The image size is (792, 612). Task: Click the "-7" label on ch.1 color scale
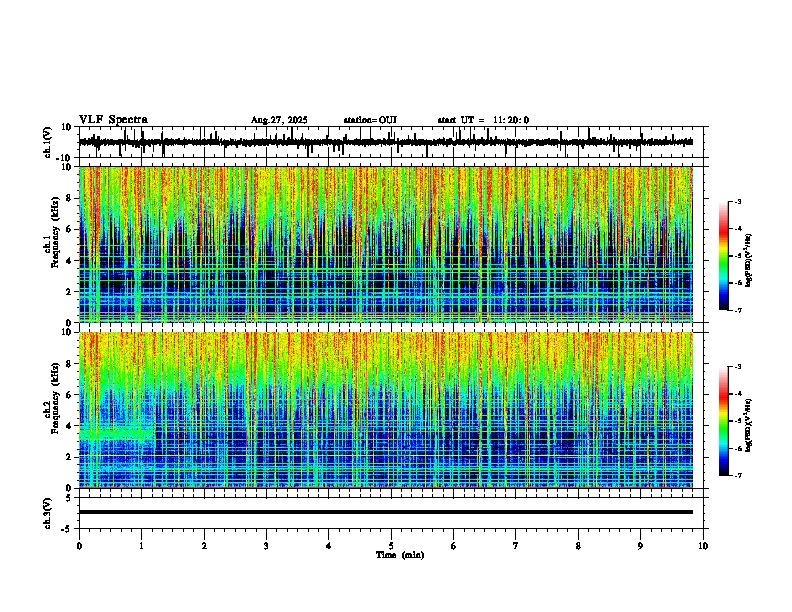(738, 311)
